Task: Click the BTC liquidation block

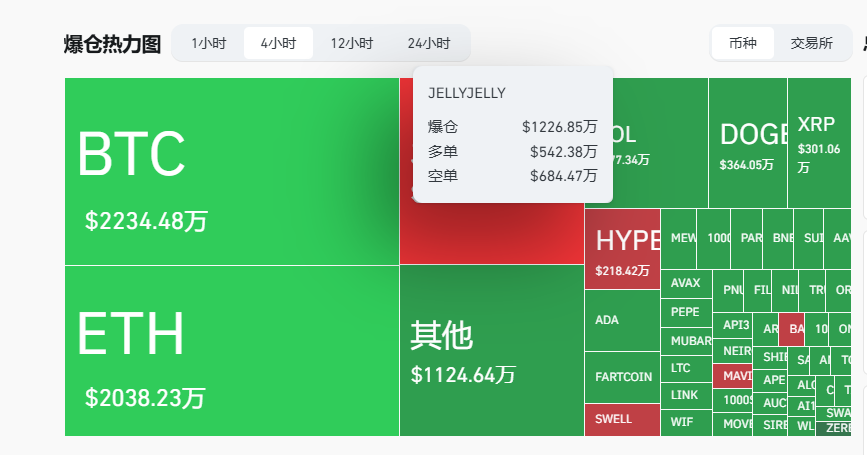Action: click(x=231, y=171)
